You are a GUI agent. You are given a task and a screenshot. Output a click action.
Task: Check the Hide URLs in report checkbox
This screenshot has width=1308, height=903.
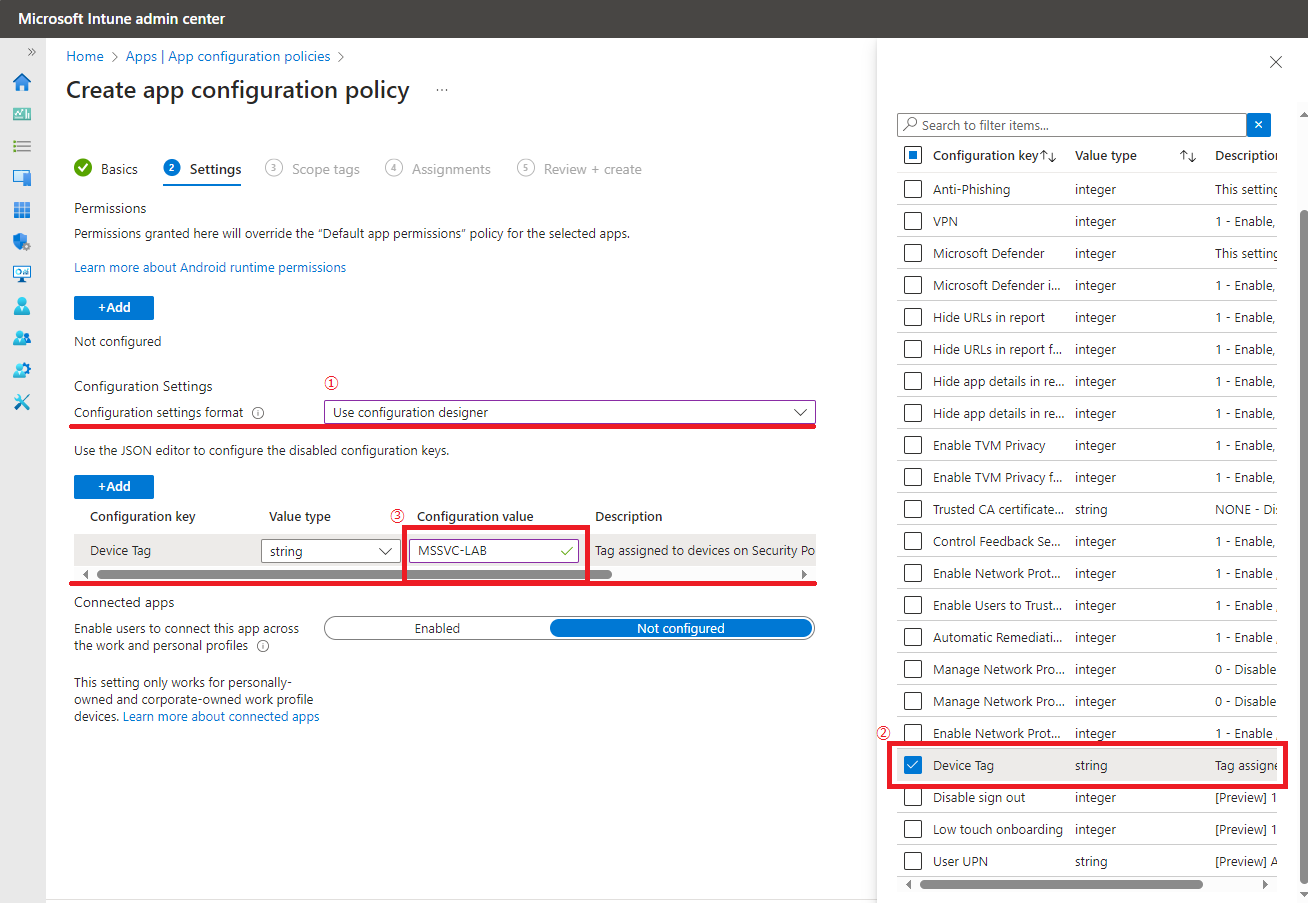[913, 317]
